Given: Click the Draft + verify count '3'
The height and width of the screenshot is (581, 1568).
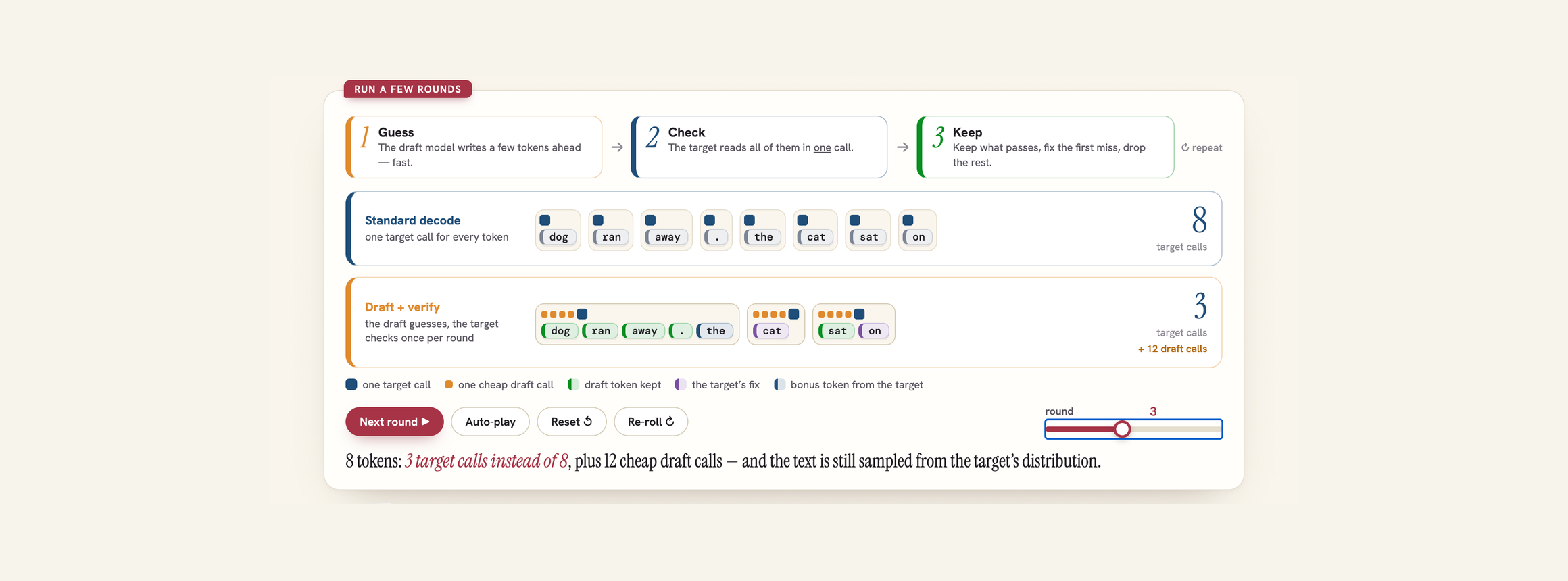Looking at the screenshot, I should 1200,306.
